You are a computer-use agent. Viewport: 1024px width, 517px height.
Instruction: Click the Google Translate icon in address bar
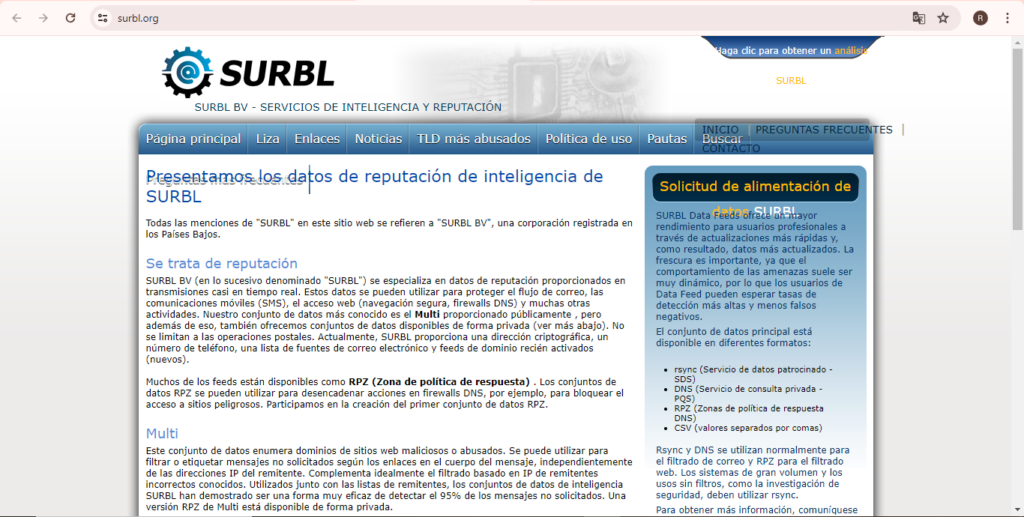pyautogui.click(x=919, y=18)
